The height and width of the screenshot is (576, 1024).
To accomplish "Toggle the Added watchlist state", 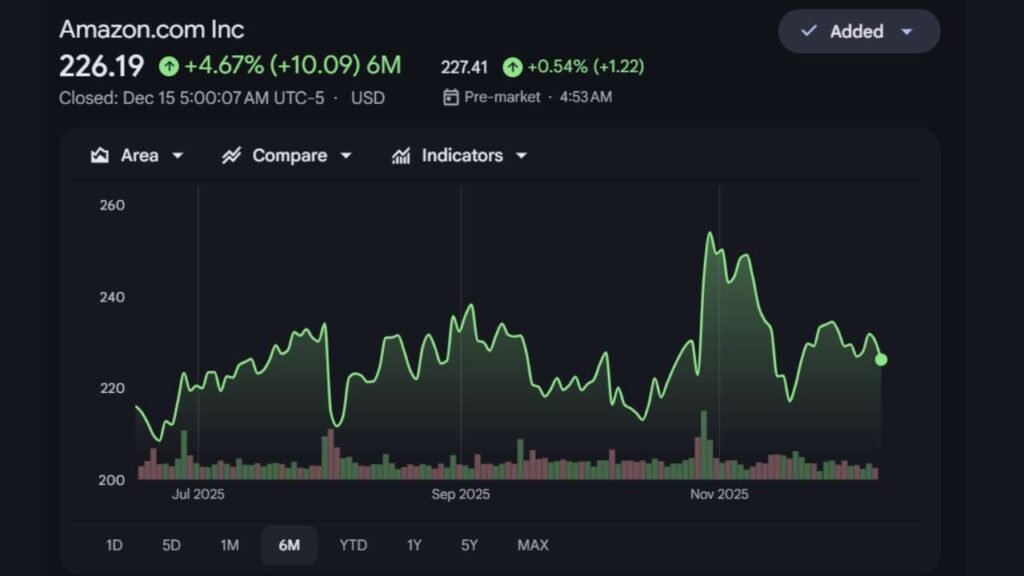I will coord(855,31).
